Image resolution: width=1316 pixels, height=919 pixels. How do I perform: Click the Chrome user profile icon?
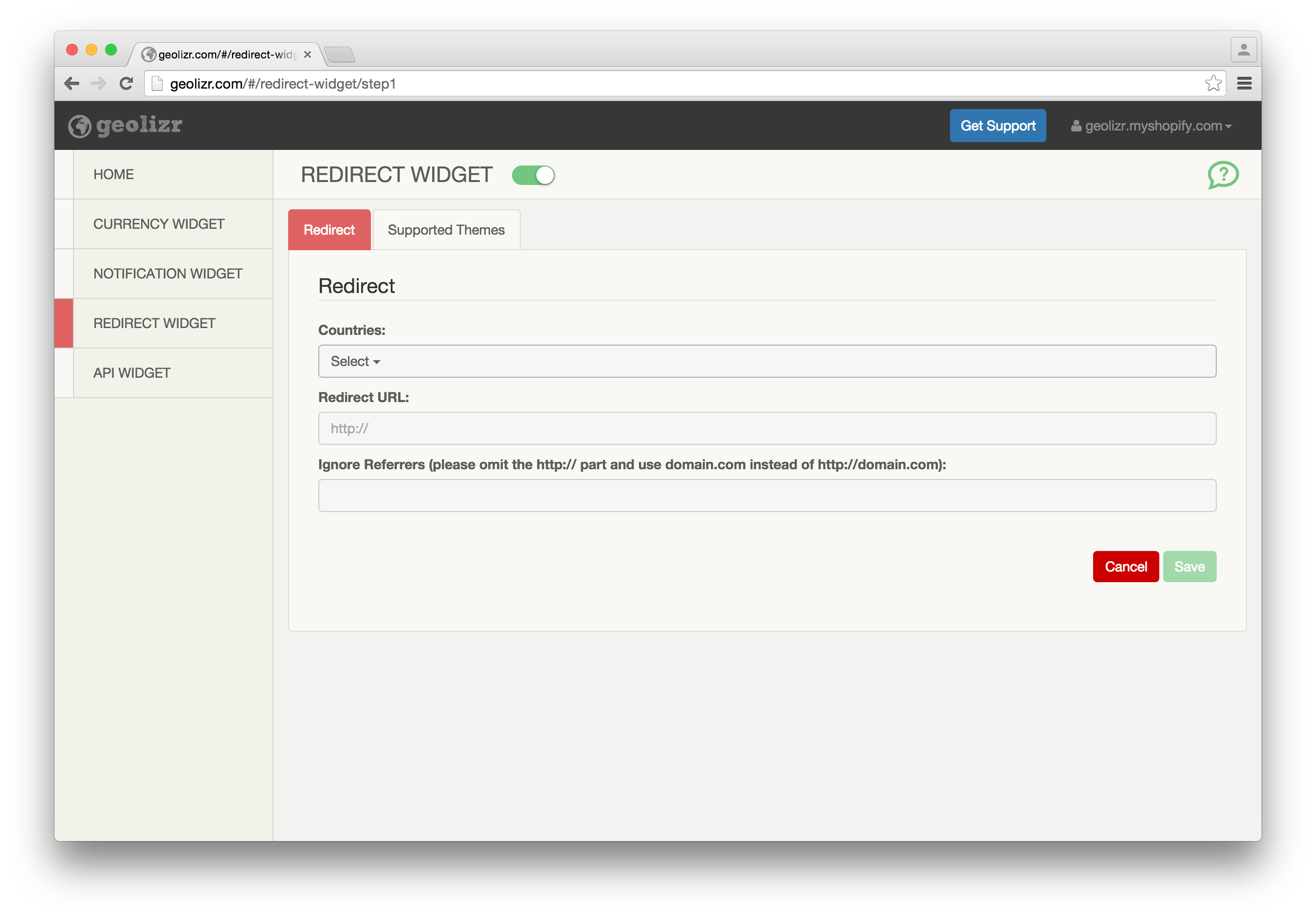click(x=1243, y=51)
